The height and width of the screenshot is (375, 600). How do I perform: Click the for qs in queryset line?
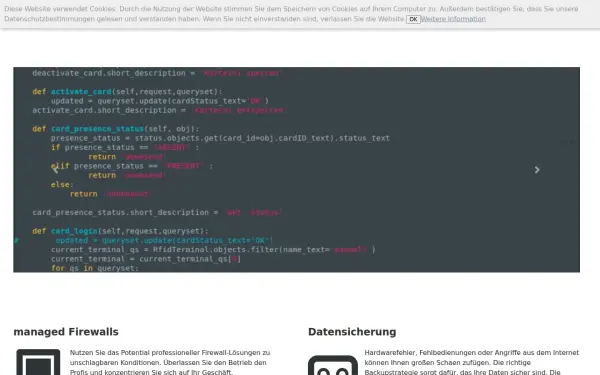coord(95,268)
